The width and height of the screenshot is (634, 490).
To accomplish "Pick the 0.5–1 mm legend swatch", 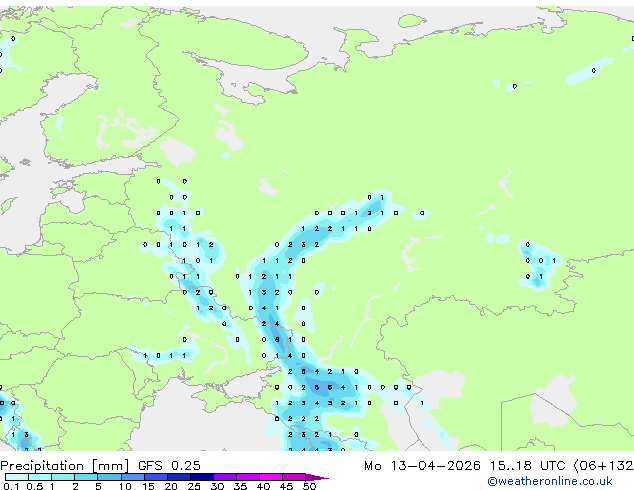I will [x=40, y=477].
